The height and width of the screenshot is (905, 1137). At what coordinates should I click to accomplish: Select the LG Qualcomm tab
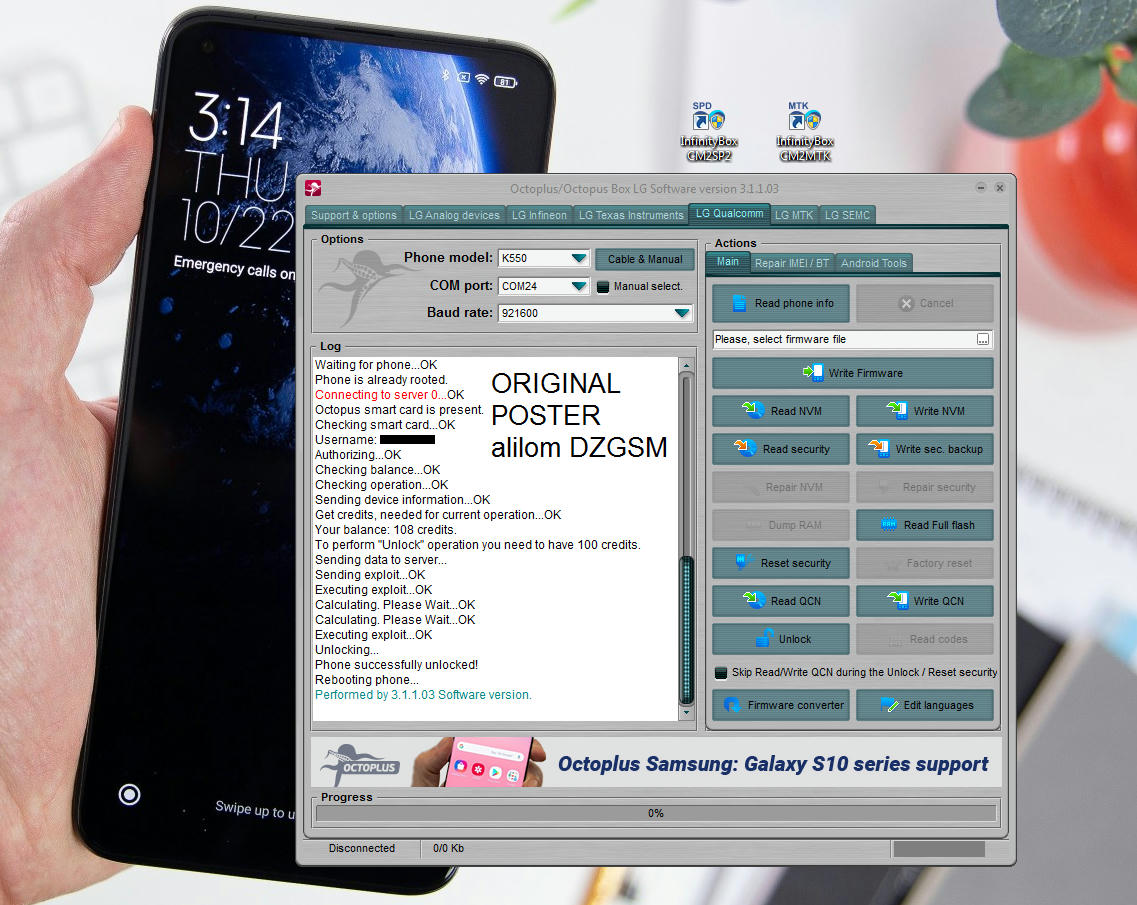[729, 213]
